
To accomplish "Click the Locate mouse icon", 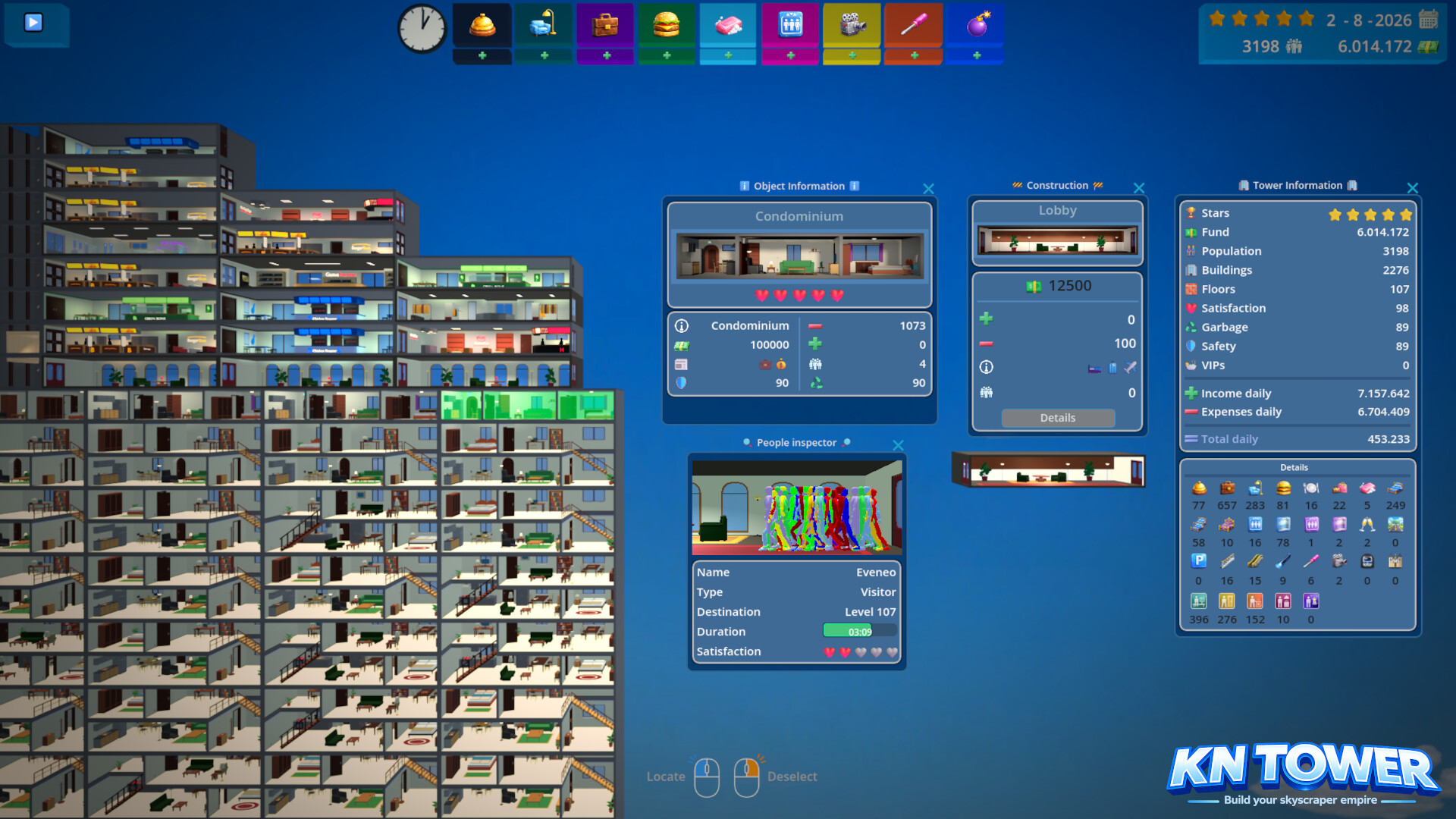I will pyautogui.click(x=707, y=777).
